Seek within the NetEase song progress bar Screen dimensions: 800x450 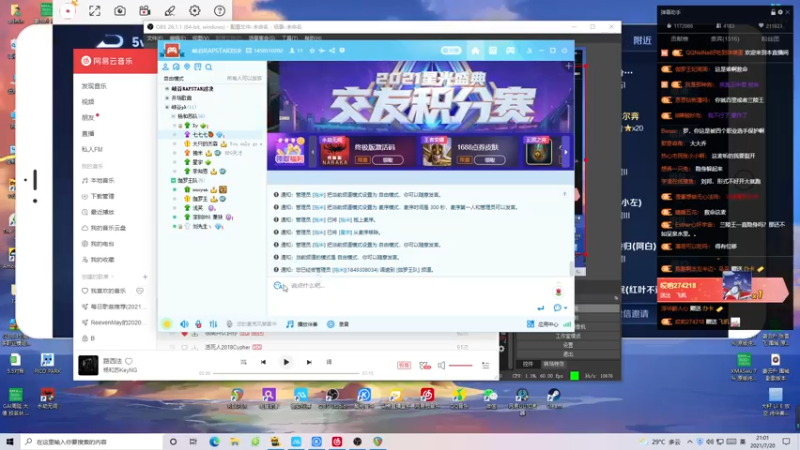286,373
